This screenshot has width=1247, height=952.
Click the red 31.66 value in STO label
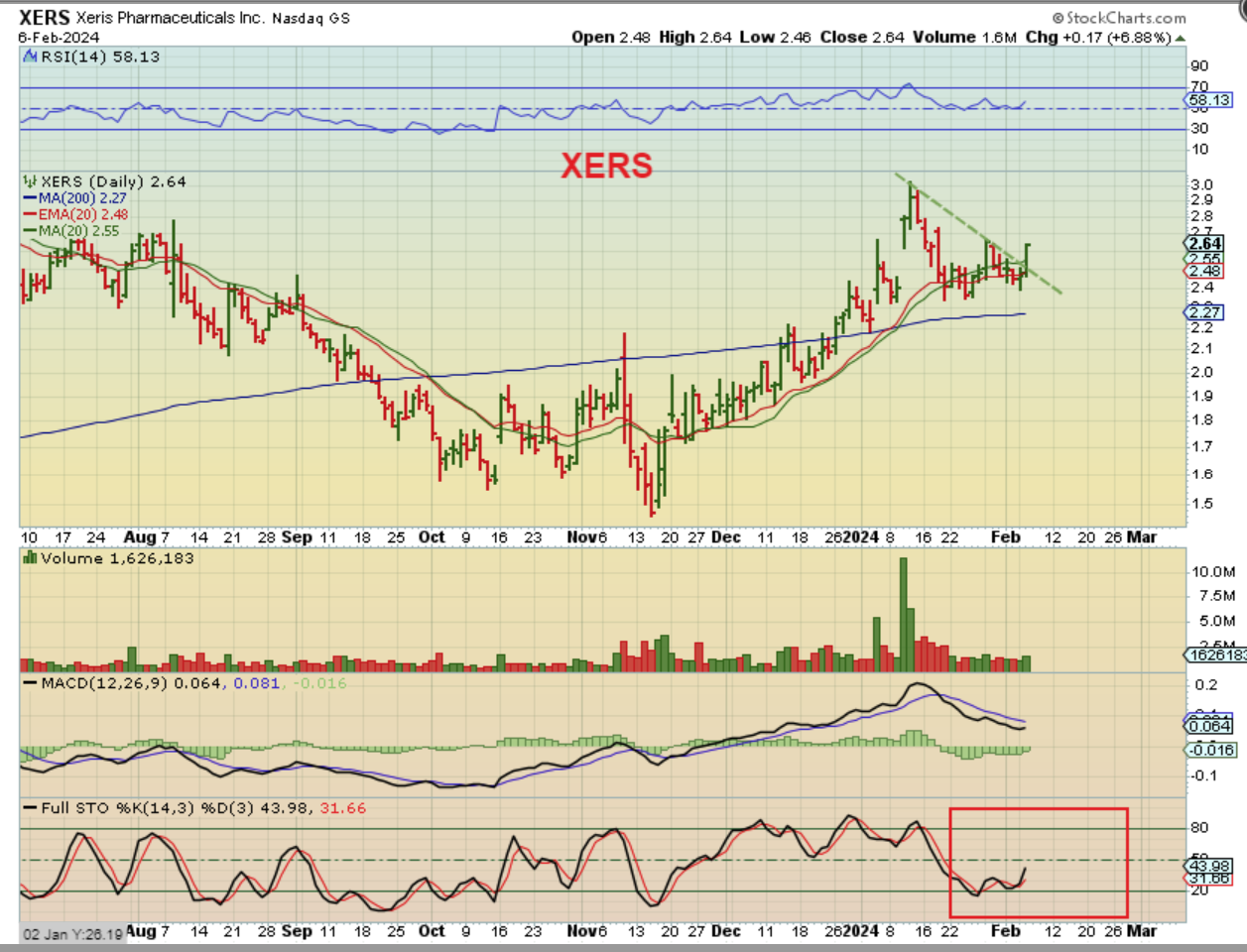[342, 808]
